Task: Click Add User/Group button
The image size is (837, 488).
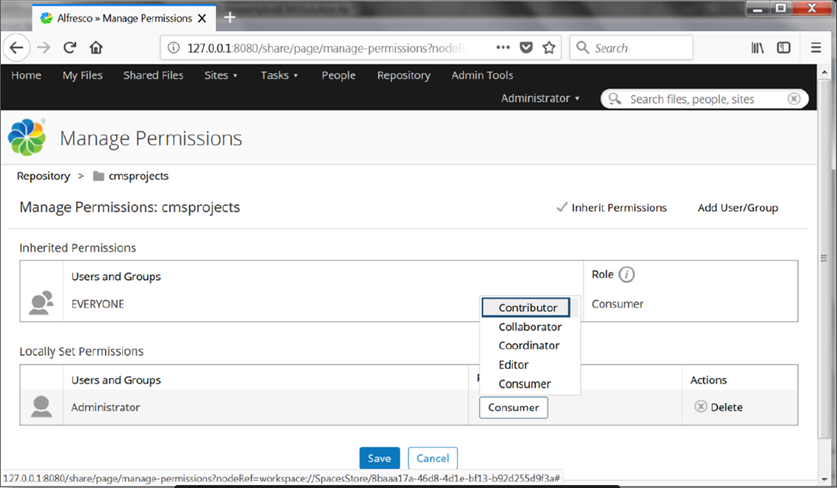Action: 737,208
